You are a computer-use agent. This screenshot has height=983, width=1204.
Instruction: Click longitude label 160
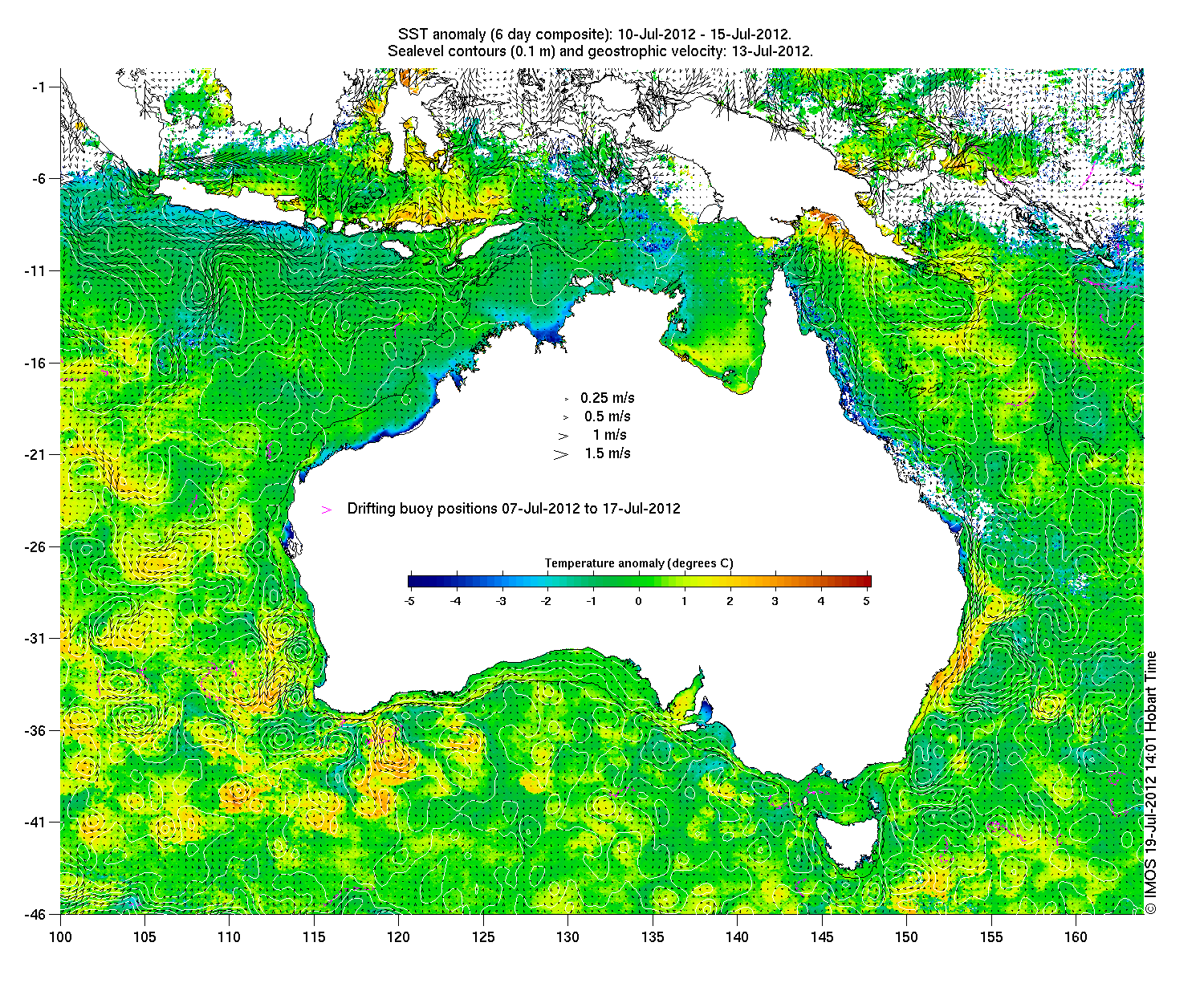1076,937
